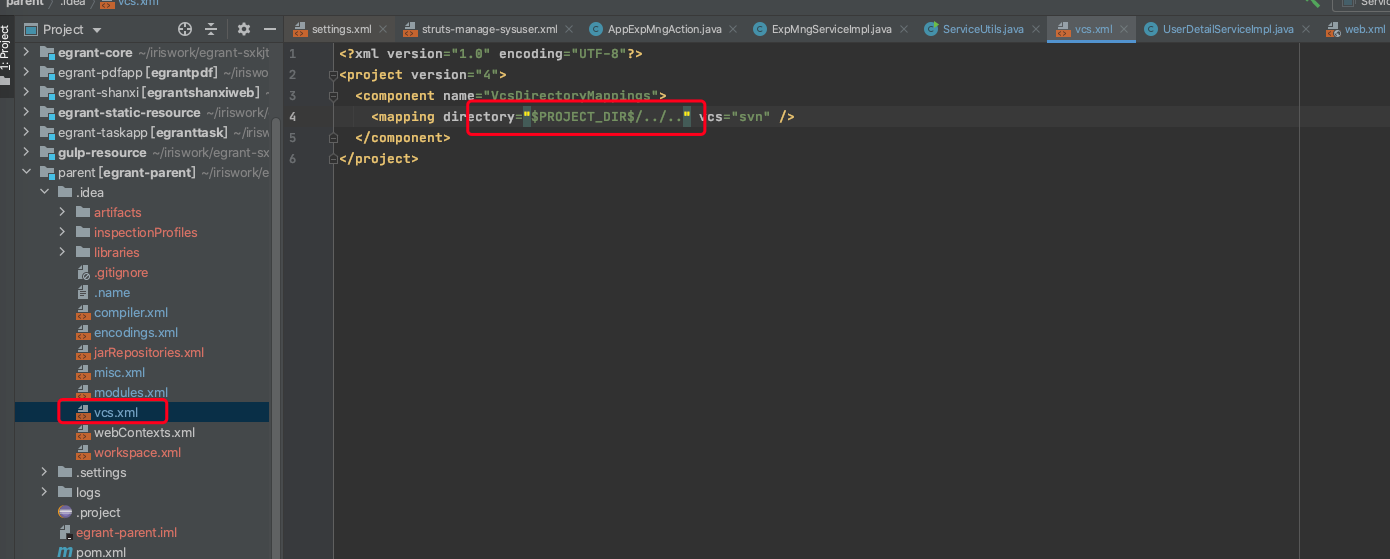This screenshot has width=1390, height=559.
Task: Switch to the settings.xml tab
Action: tap(340, 29)
